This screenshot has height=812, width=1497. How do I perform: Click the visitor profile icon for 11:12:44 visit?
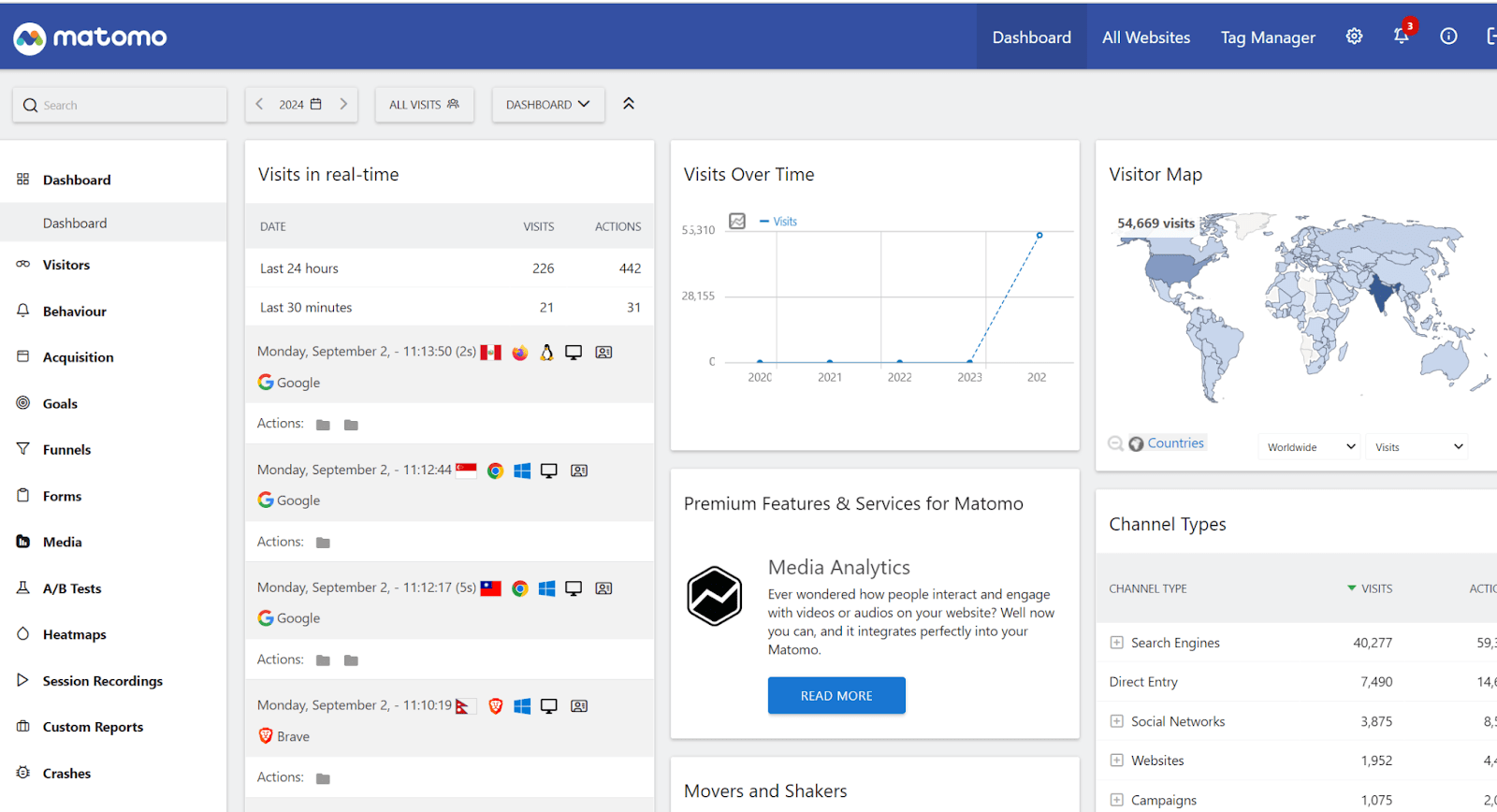click(579, 471)
